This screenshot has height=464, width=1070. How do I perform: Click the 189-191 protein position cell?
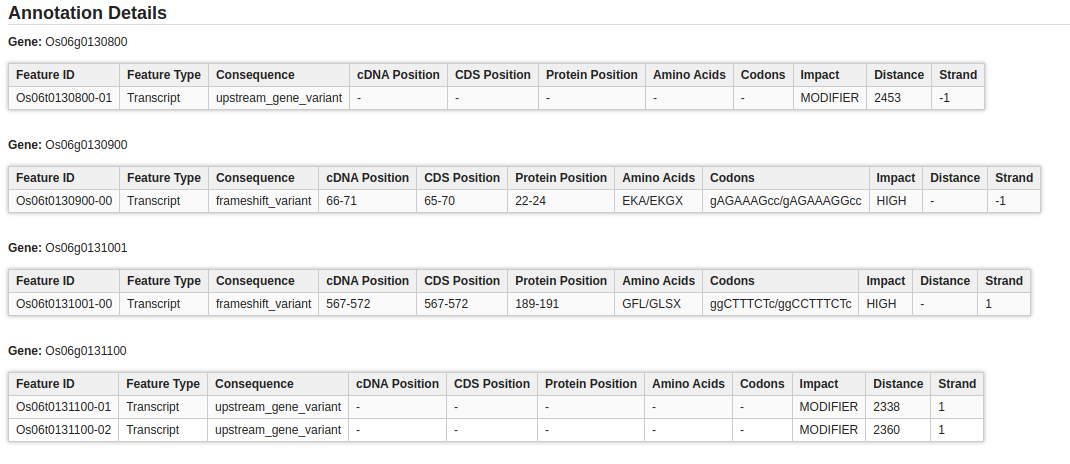537,304
